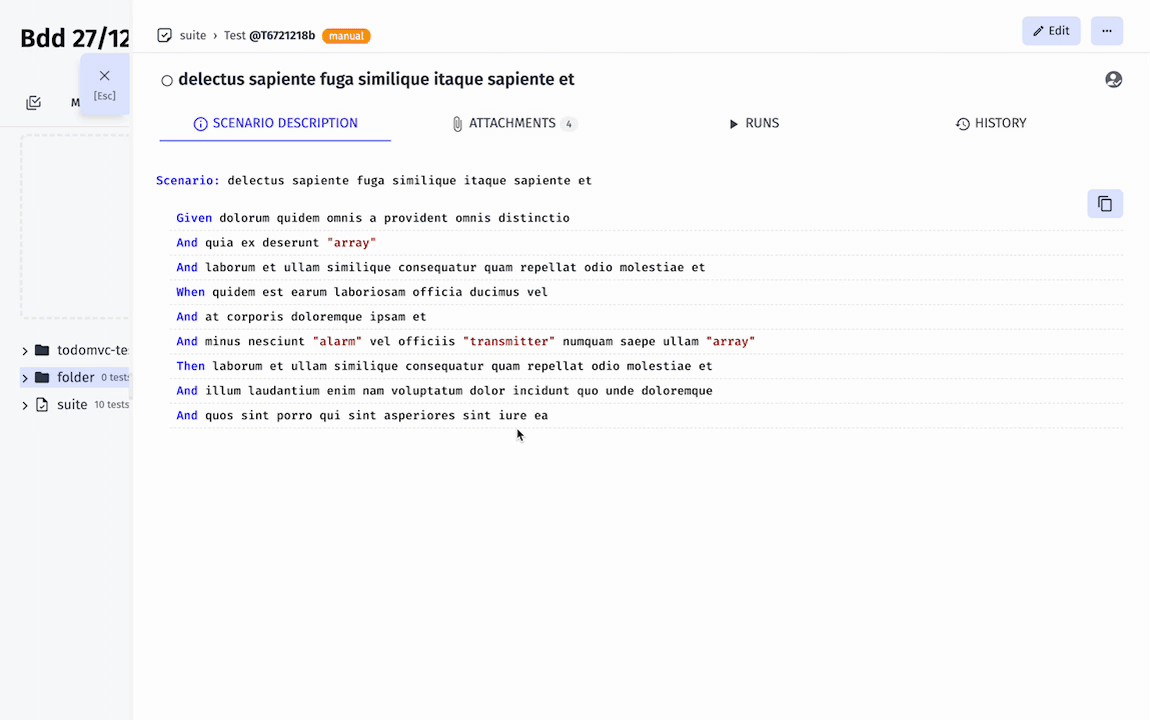The width and height of the screenshot is (1150, 720).
Task: Switch to the Scenario Description tab
Action: click(275, 123)
